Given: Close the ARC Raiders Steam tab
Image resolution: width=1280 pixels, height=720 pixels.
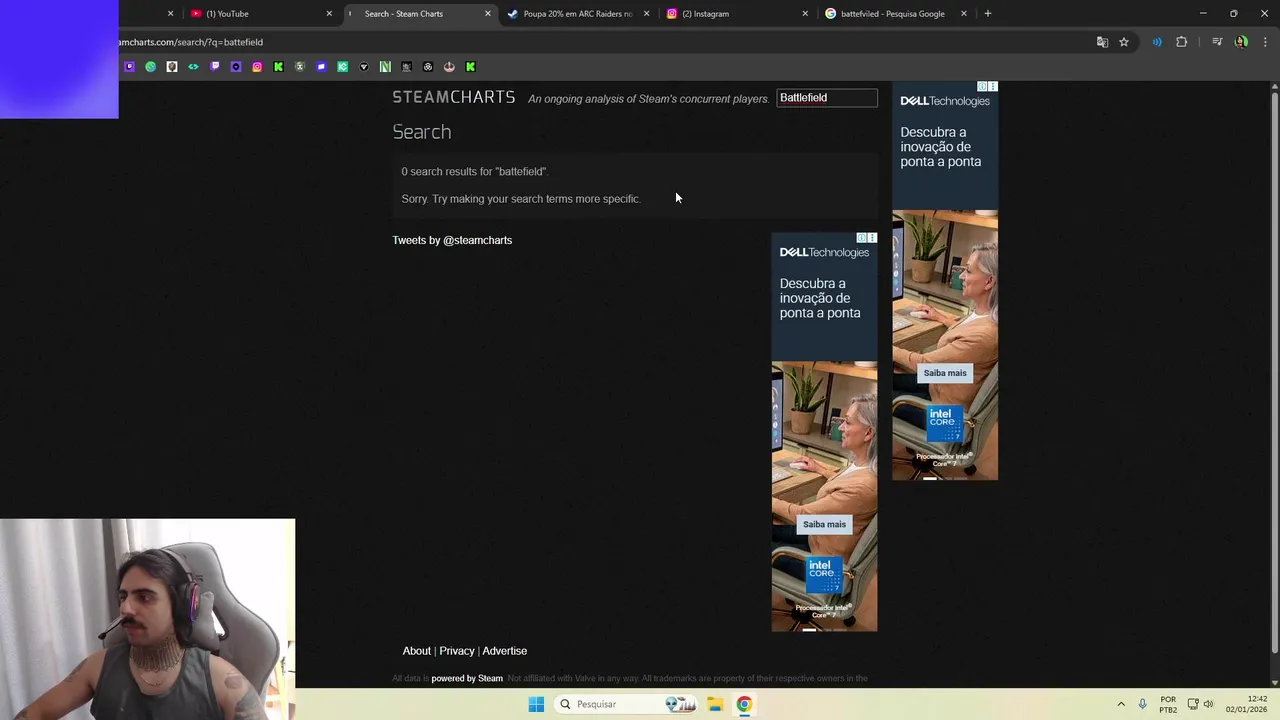Looking at the screenshot, I should [x=646, y=14].
